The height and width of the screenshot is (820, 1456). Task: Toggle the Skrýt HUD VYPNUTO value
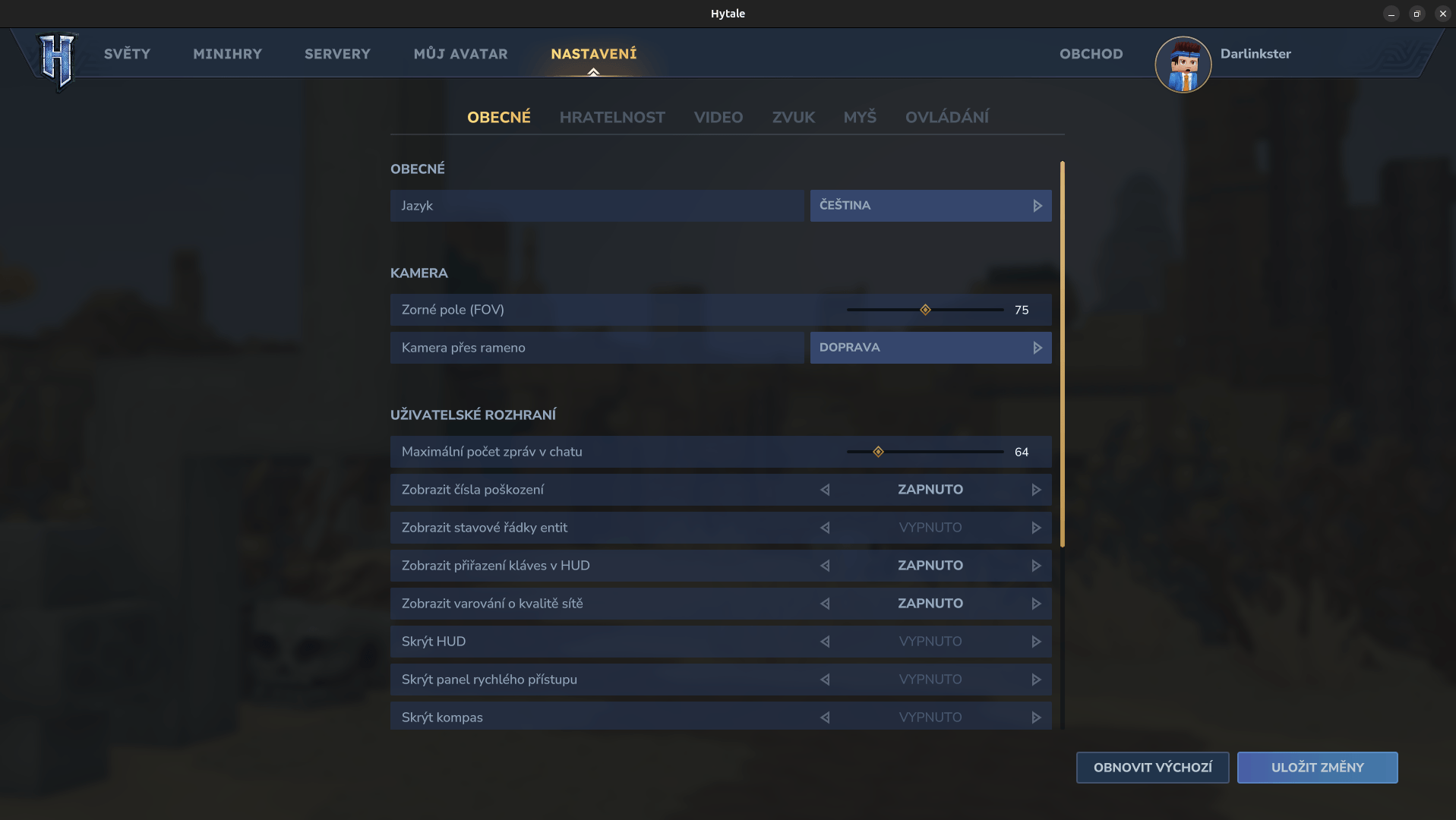pyautogui.click(x=930, y=642)
